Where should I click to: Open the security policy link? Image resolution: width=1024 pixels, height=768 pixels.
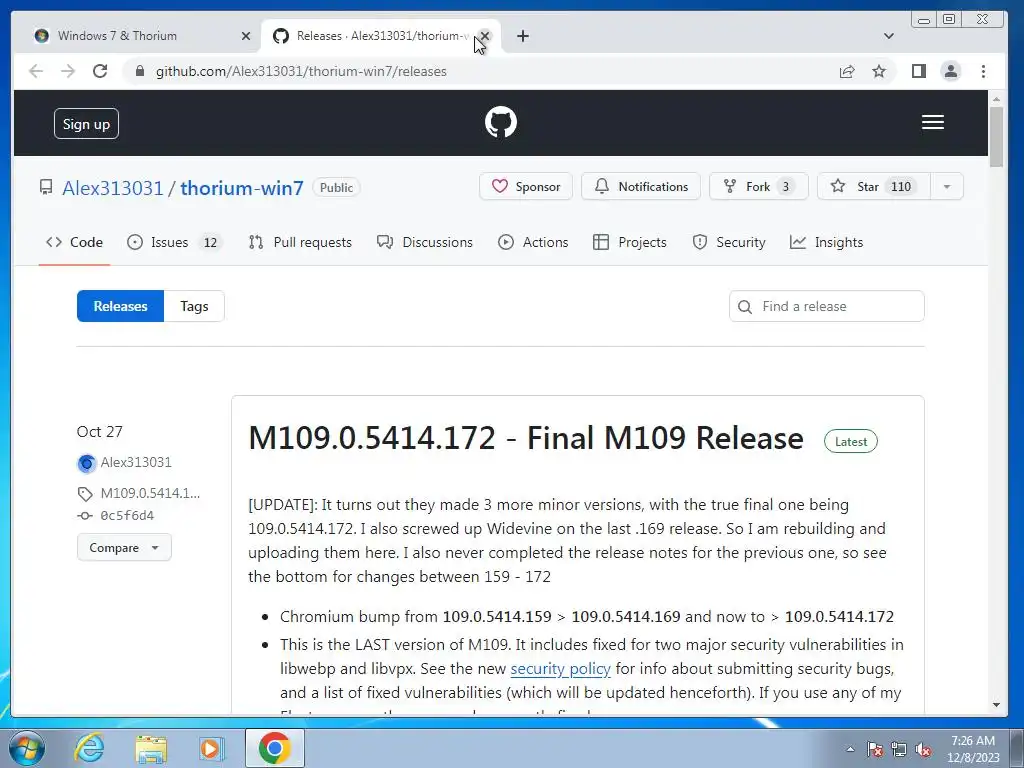[x=560, y=669]
